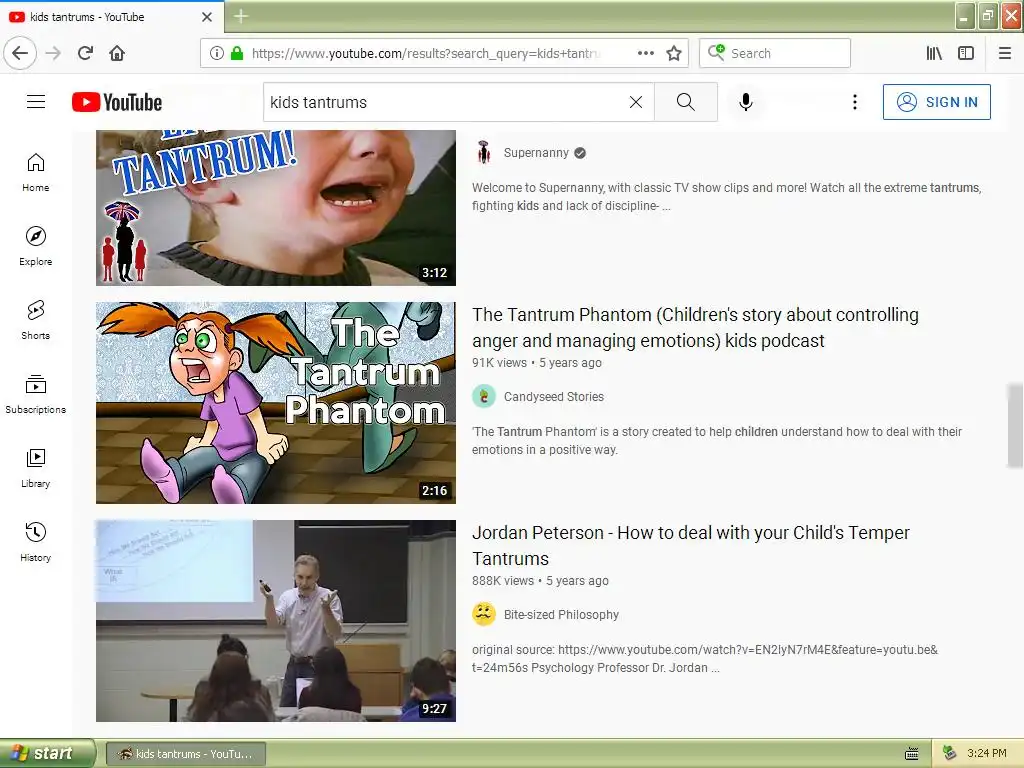Viewport: 1024px width, 768px height.
Task: Visit the Candyseed Stories channel
Action: coord(554,396)
